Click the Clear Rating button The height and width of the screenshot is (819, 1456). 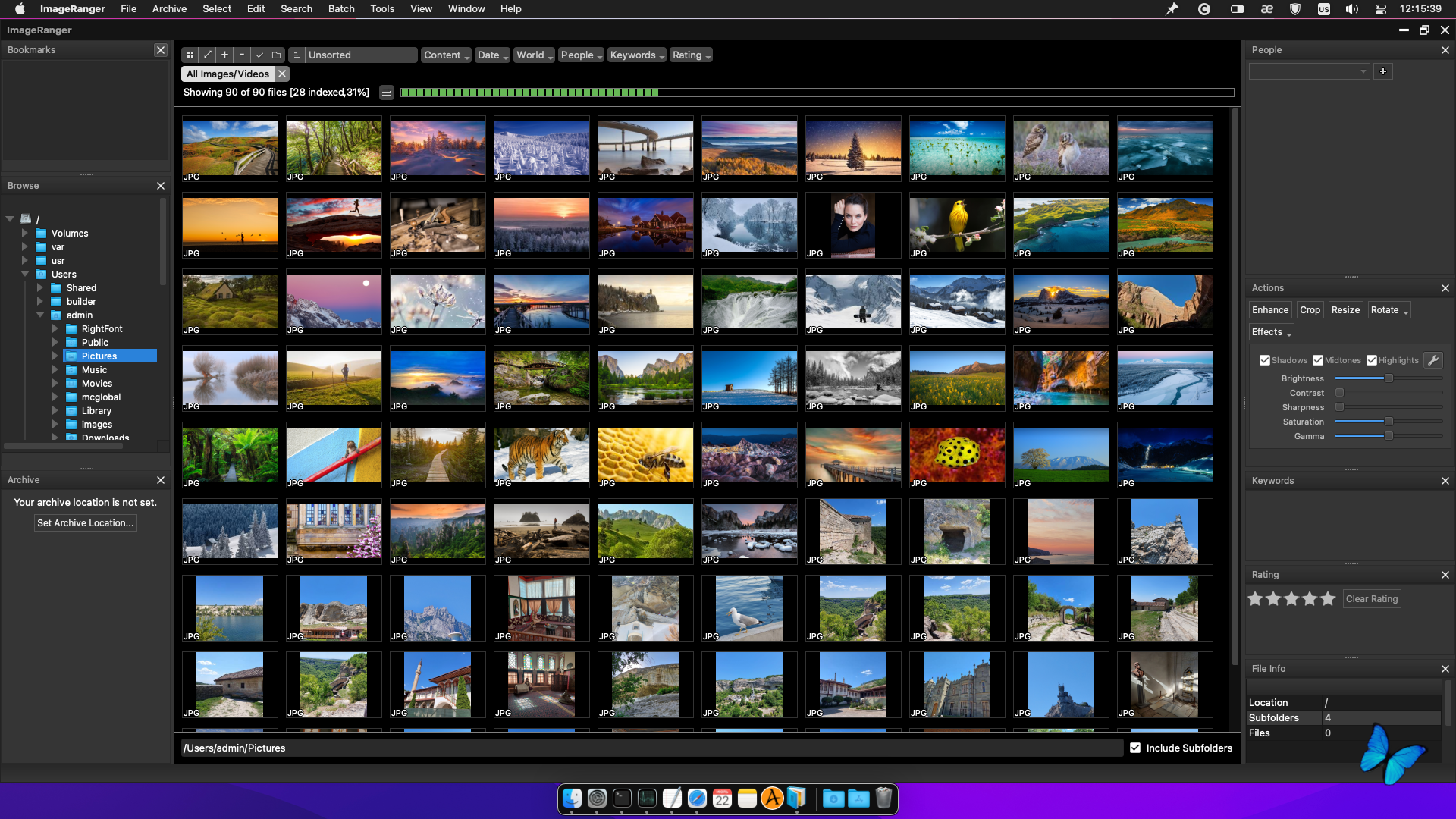(1371, 598)
